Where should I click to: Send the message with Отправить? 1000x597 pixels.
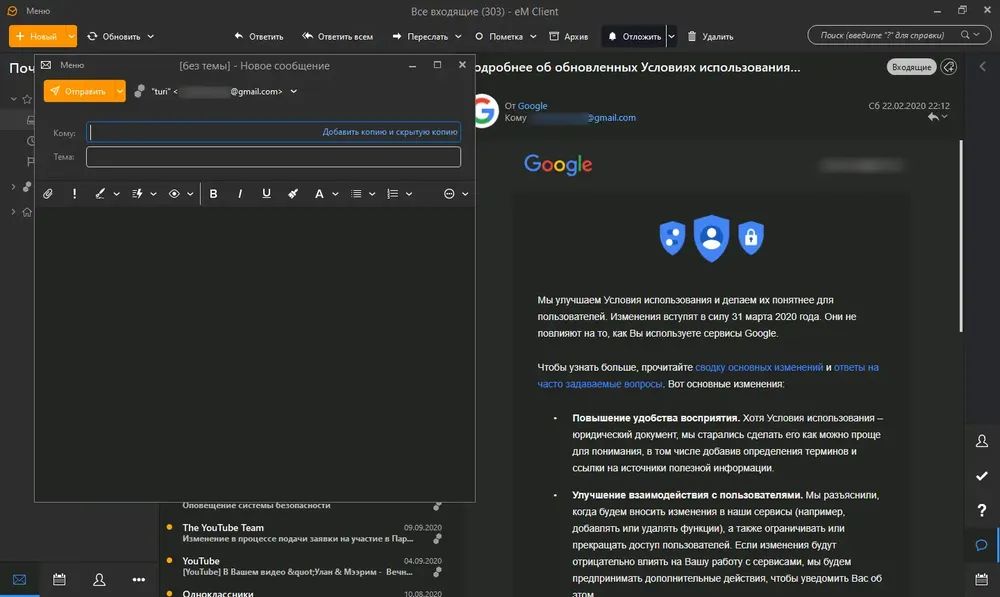(x=78, y=91)
